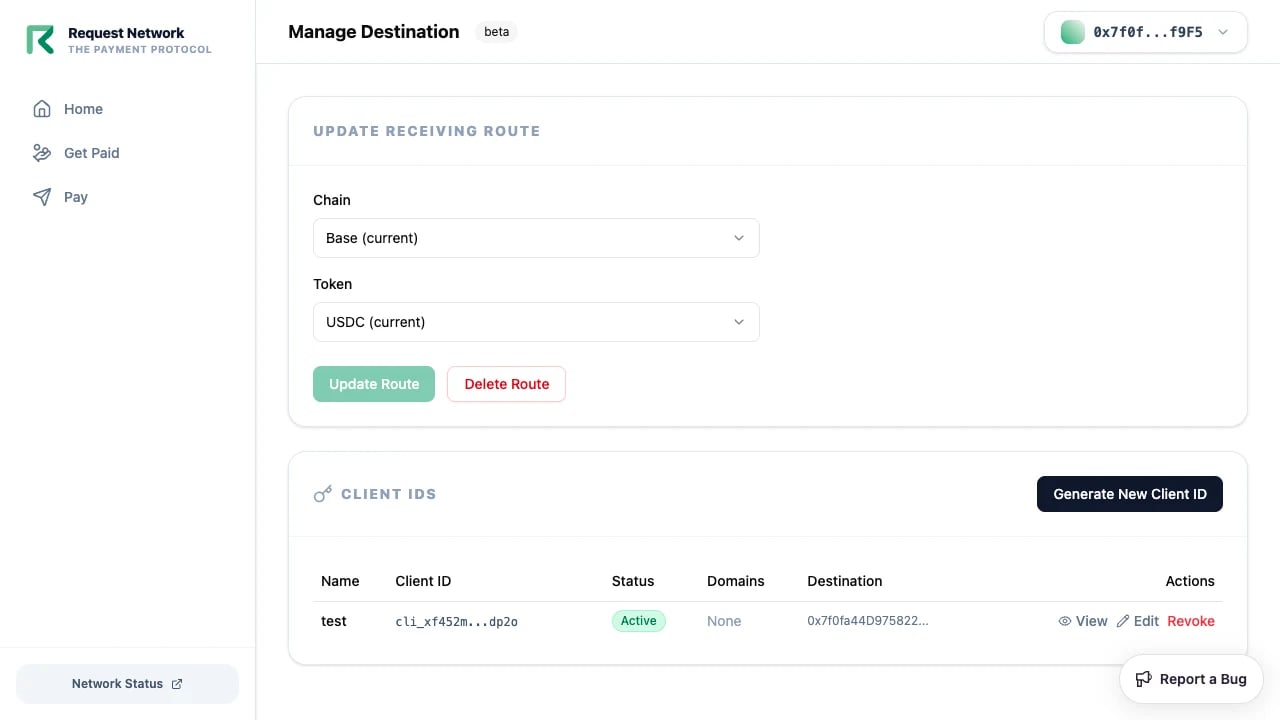Click the Client ID column header
This screenshot has width=1280, height=720.
[423, 581]
